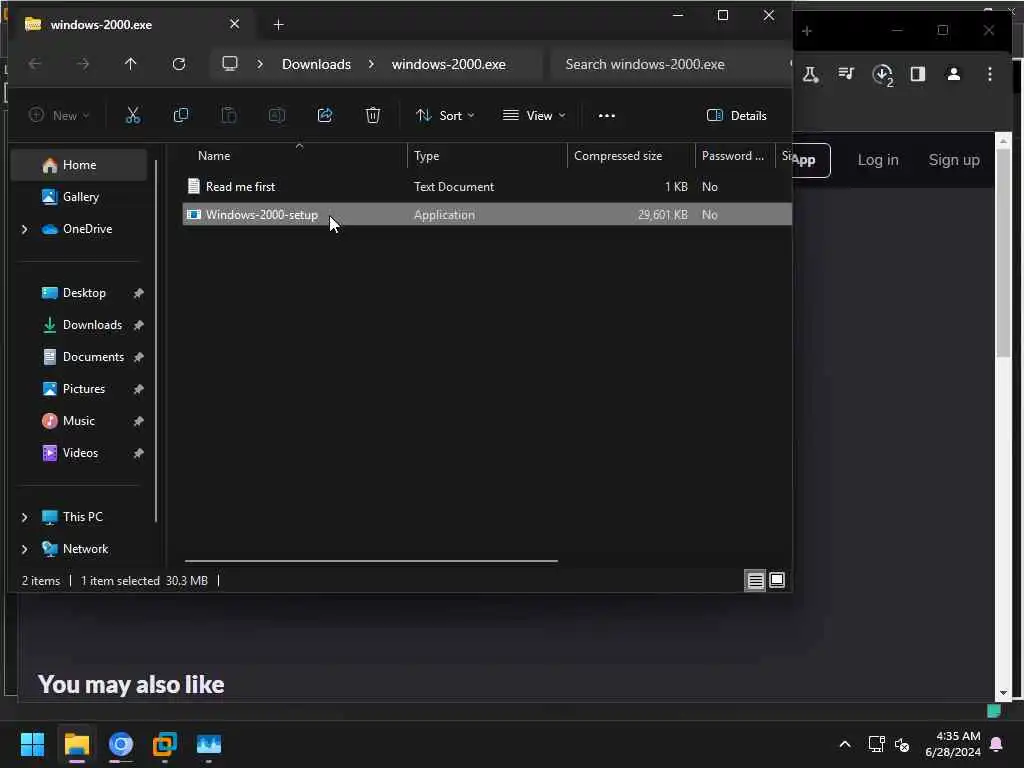The width and height of the screenshot is (1024, 768).
Task: Go up one folder level arrow
Action: (131, 64)
